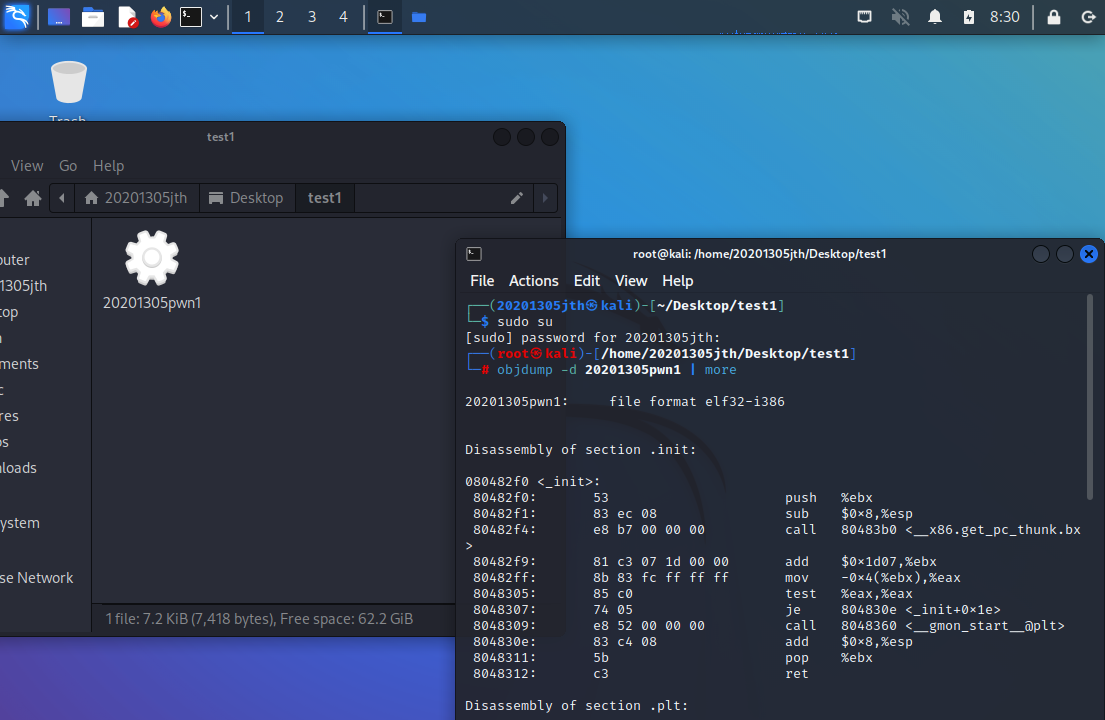Click the 20201305pwn1 file name label
The image size is (1105, 720).
[x=152, y=303]
